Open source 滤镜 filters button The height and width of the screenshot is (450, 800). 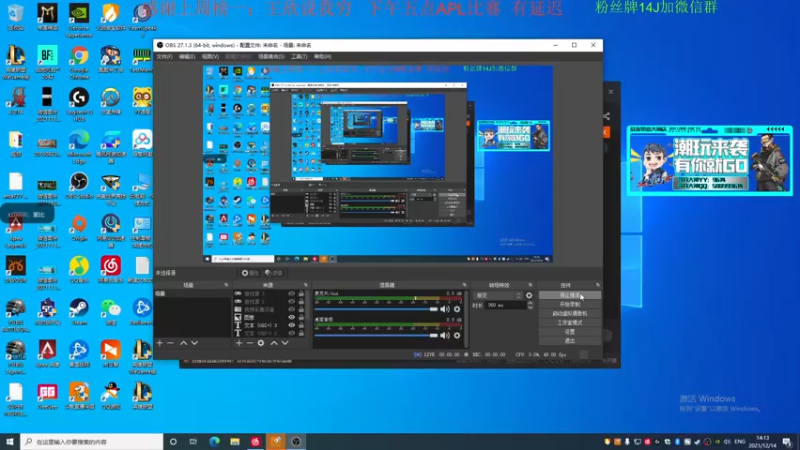tap(274, 273)
